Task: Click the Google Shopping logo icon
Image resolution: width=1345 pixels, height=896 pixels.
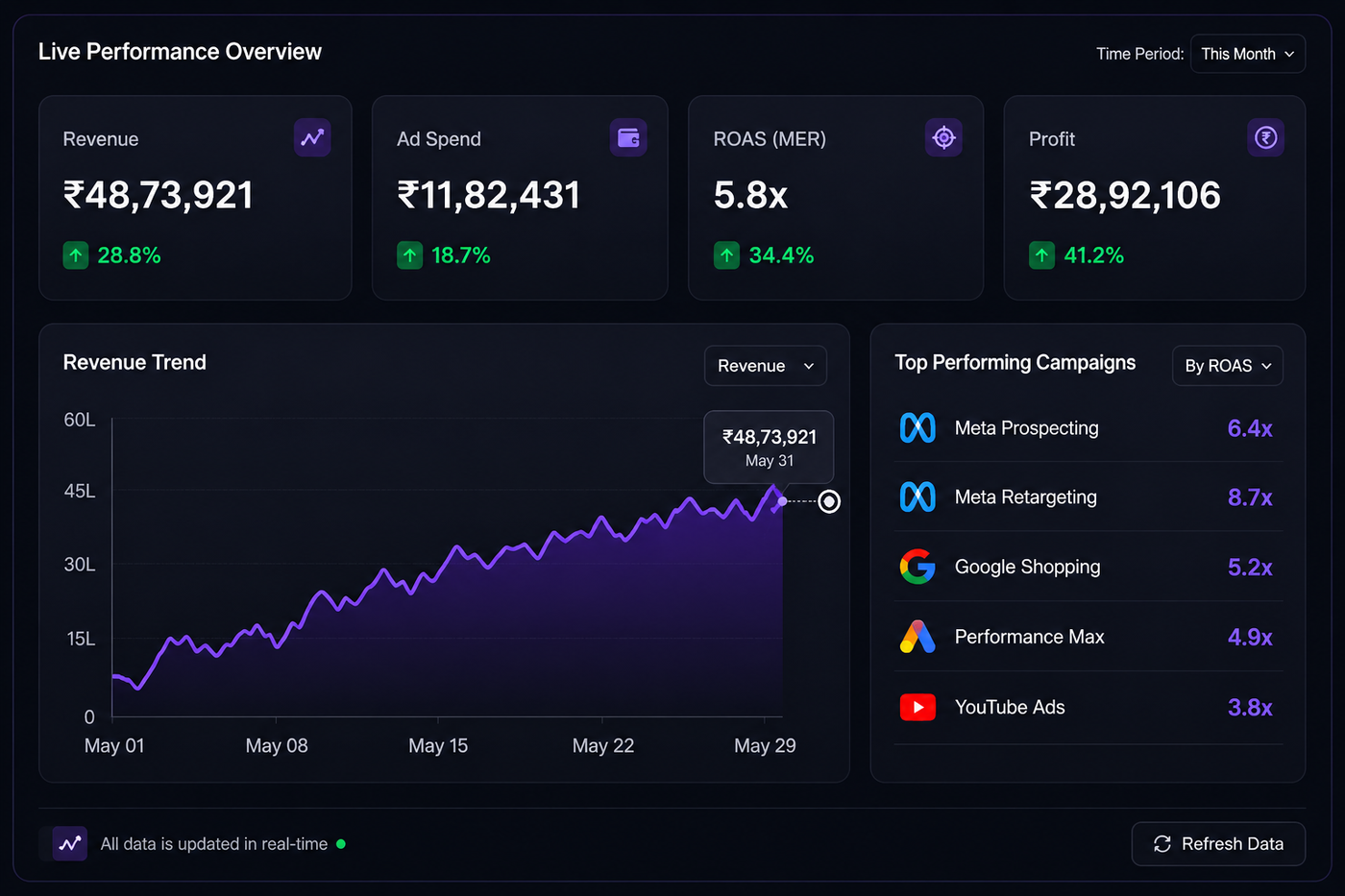Action: coord(917,567)
